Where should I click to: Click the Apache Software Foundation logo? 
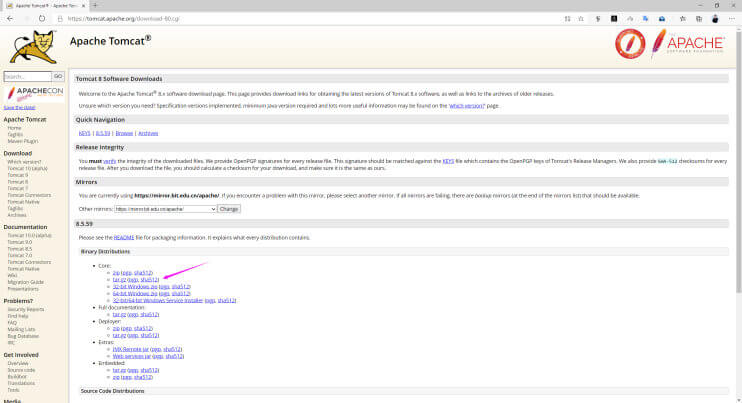688,43
